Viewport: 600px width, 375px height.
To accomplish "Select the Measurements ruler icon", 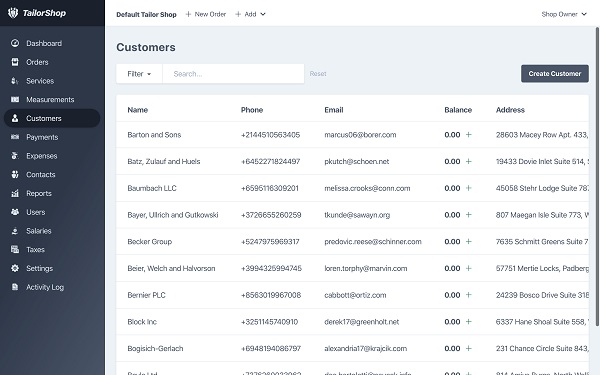I will [x=15, y=99].
